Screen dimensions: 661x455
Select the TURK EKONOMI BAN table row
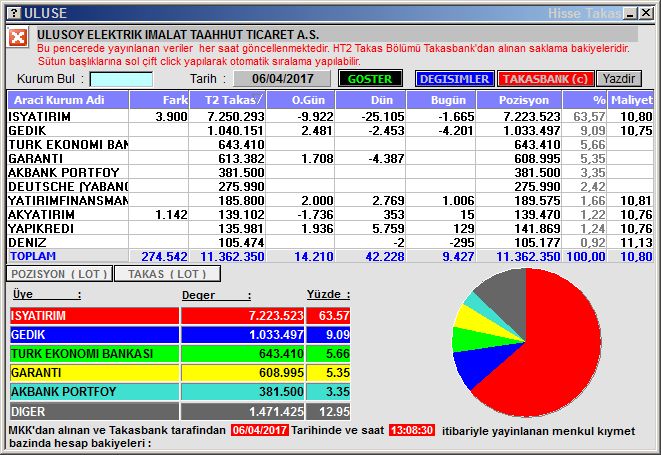click(330, 144)
